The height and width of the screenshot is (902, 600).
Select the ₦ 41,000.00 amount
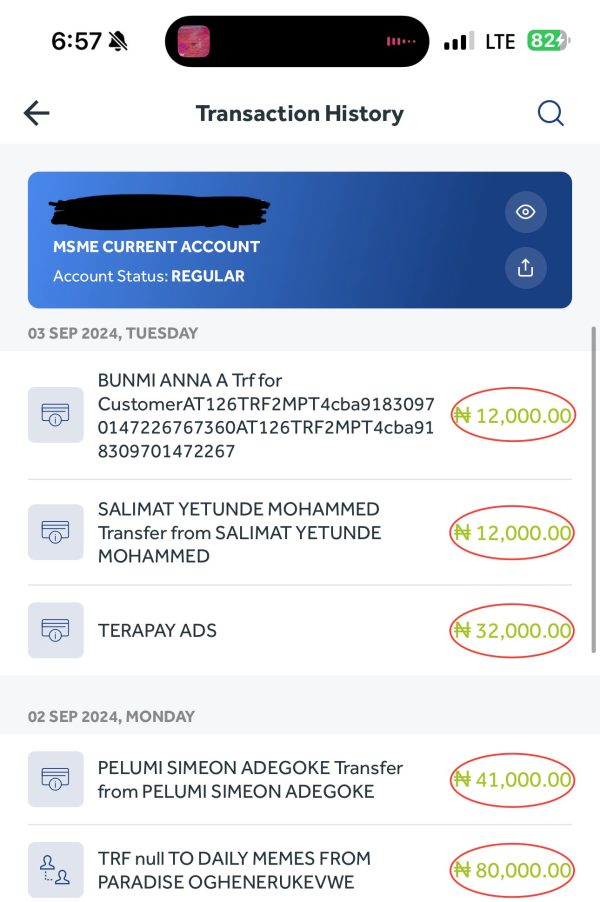point(512,779)
